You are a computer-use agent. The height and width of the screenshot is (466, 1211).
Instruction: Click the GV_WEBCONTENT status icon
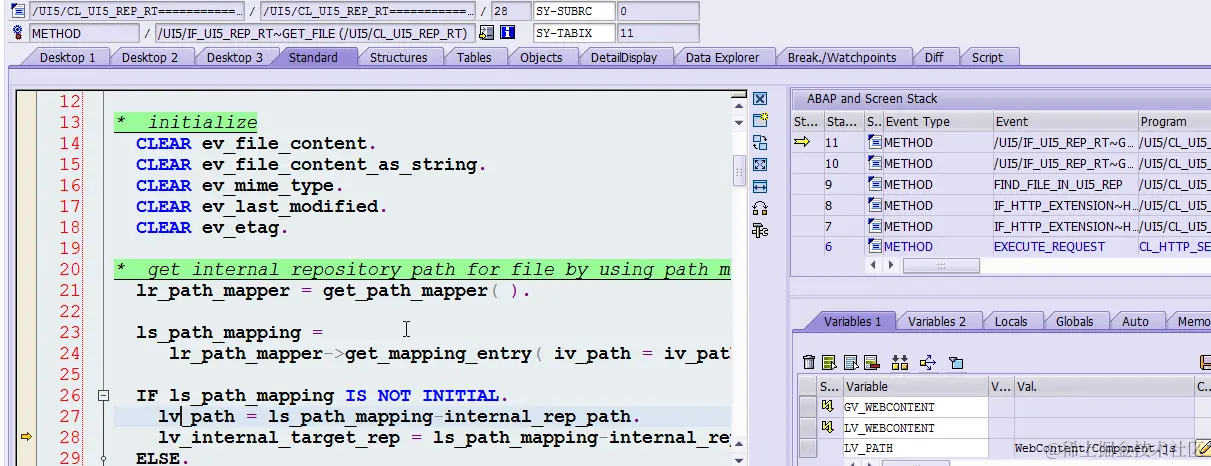(x=830, y=407)
